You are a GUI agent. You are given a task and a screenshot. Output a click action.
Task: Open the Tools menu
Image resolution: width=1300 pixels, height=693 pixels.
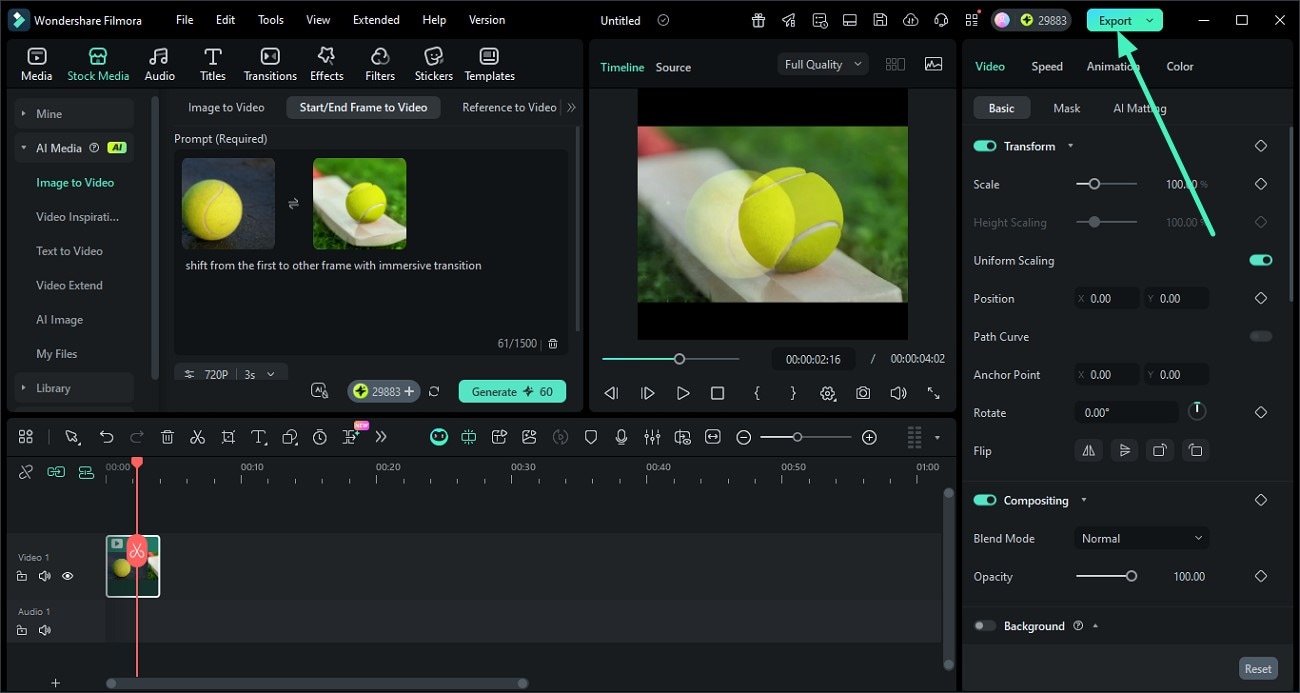coord(270,20)
